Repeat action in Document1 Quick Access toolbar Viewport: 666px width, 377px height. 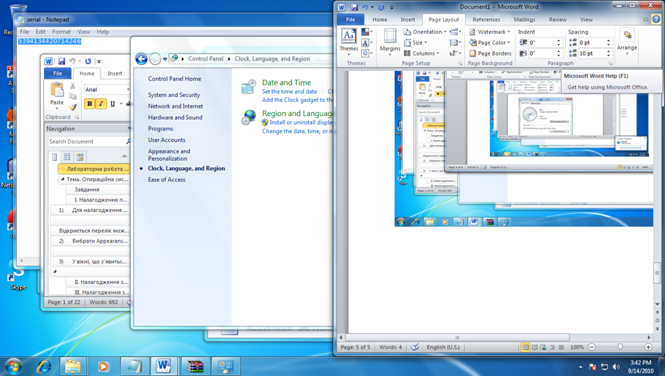381,7
